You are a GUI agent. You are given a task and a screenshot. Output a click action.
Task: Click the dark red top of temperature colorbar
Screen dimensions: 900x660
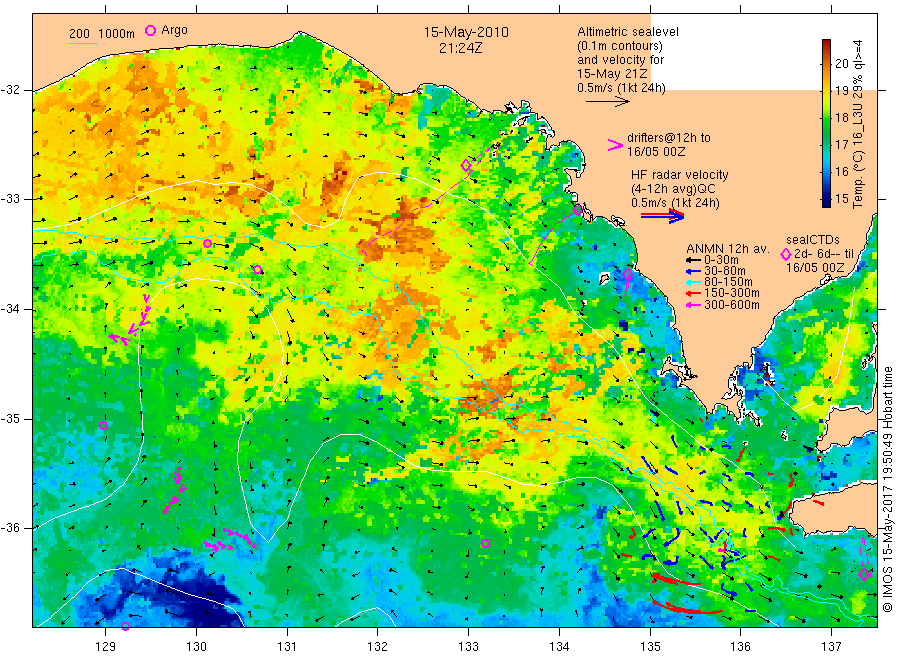[826, 44]
